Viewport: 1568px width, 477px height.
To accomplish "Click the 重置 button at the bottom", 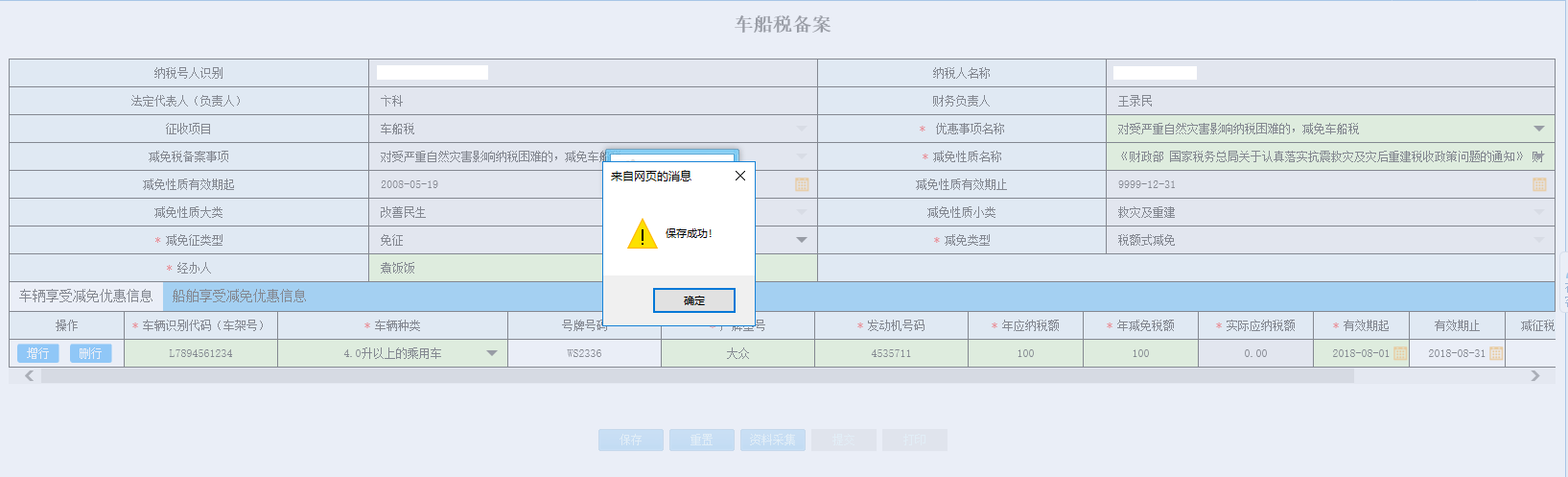I will [701, 440].
